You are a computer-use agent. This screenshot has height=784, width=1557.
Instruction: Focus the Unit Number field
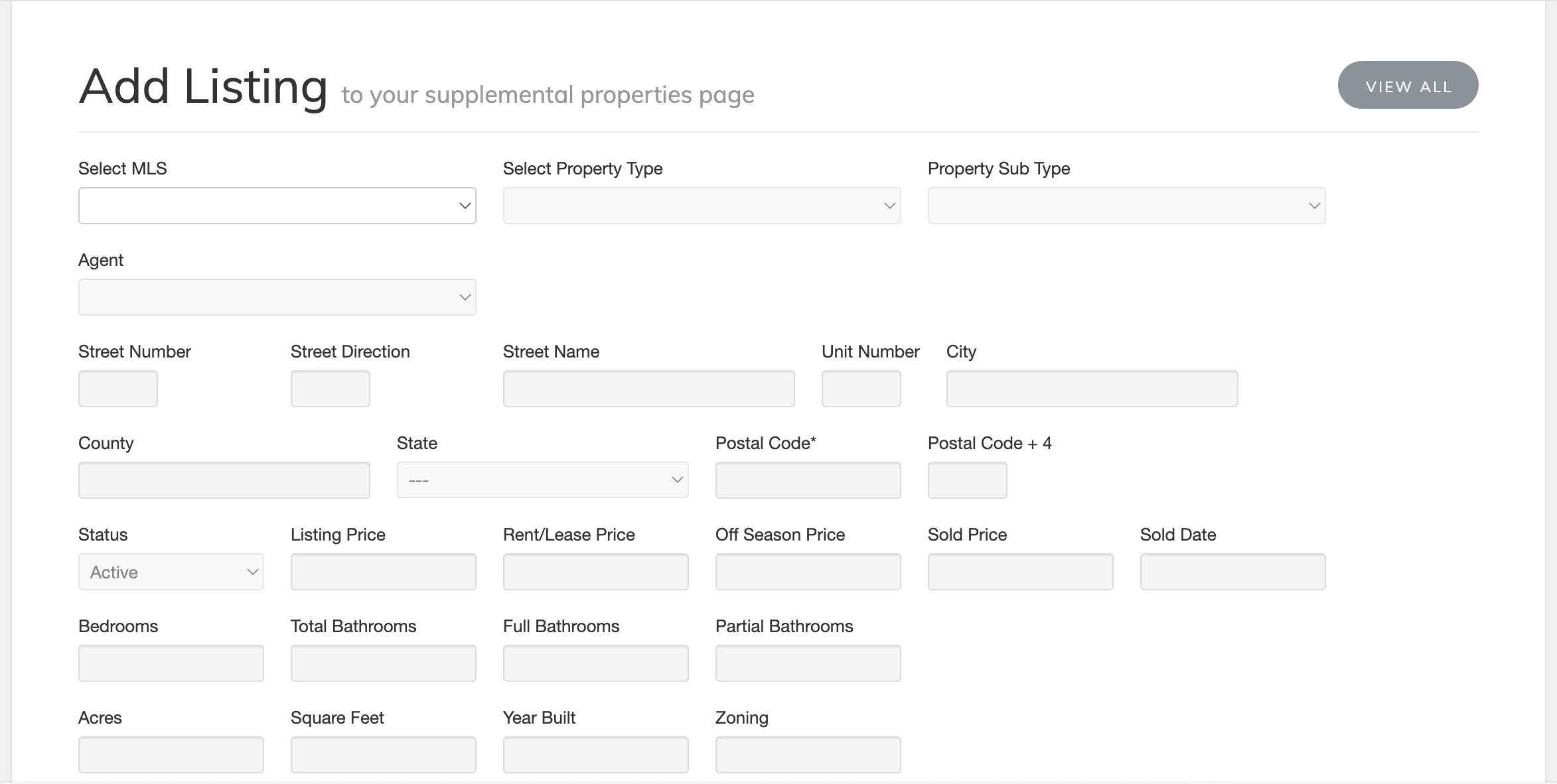[x=861, y=389]
